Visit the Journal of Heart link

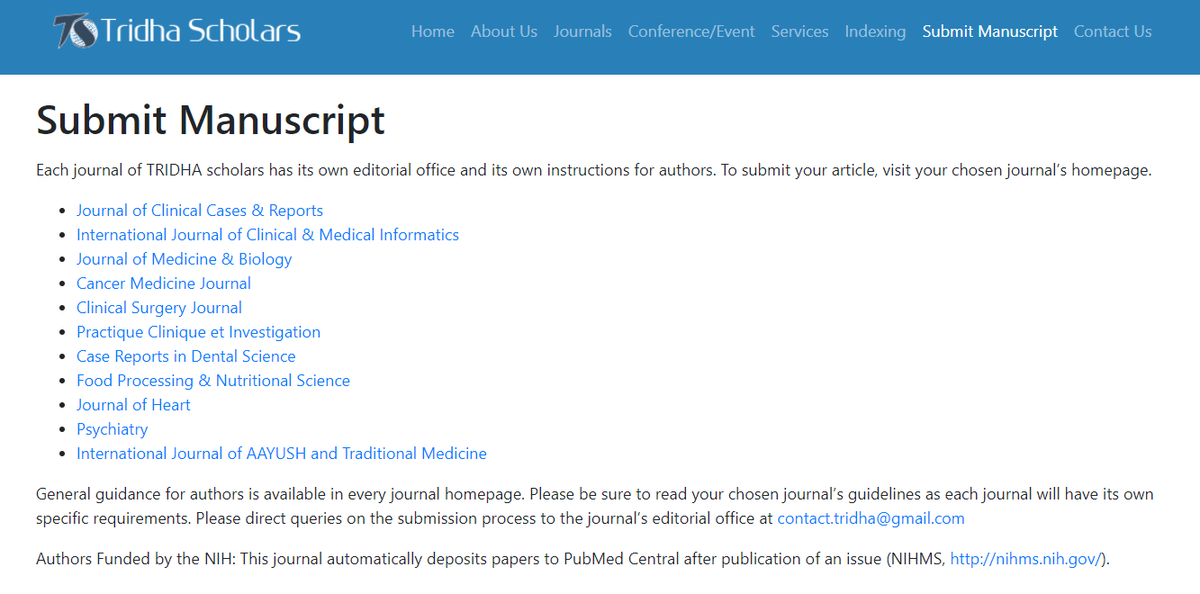(134, 405)
